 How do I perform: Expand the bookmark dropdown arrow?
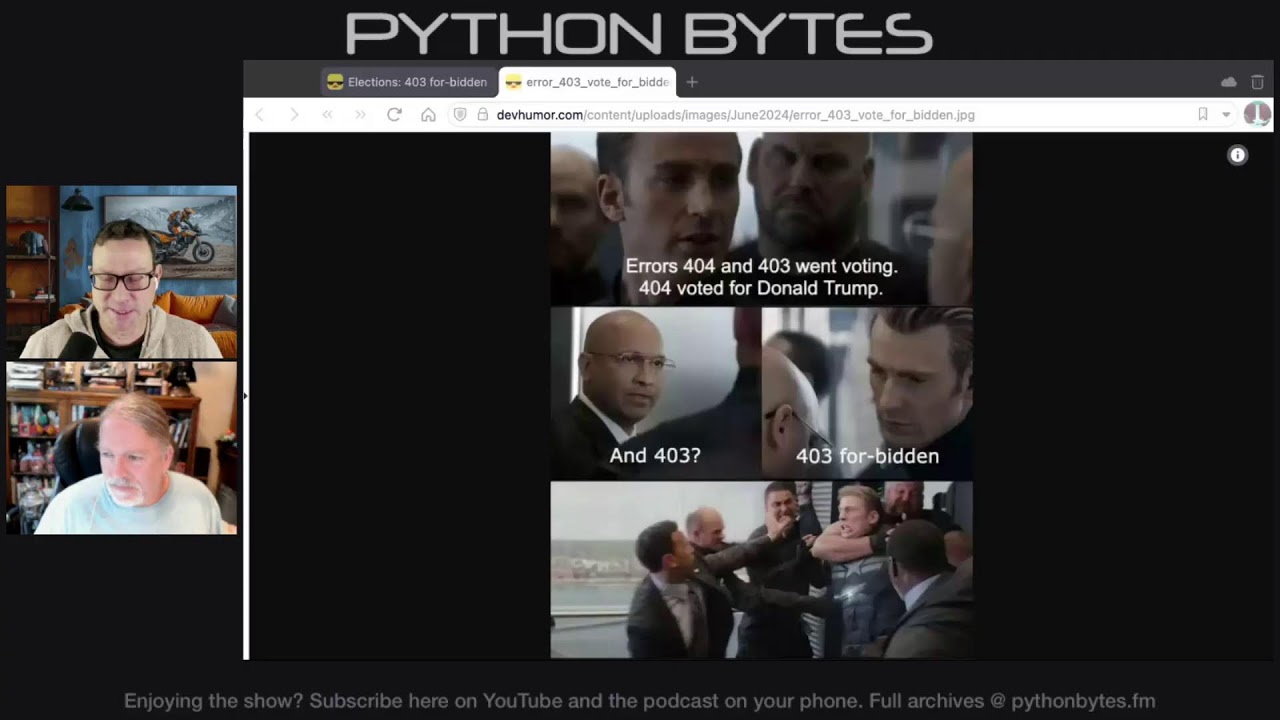tap(1226, 115)
